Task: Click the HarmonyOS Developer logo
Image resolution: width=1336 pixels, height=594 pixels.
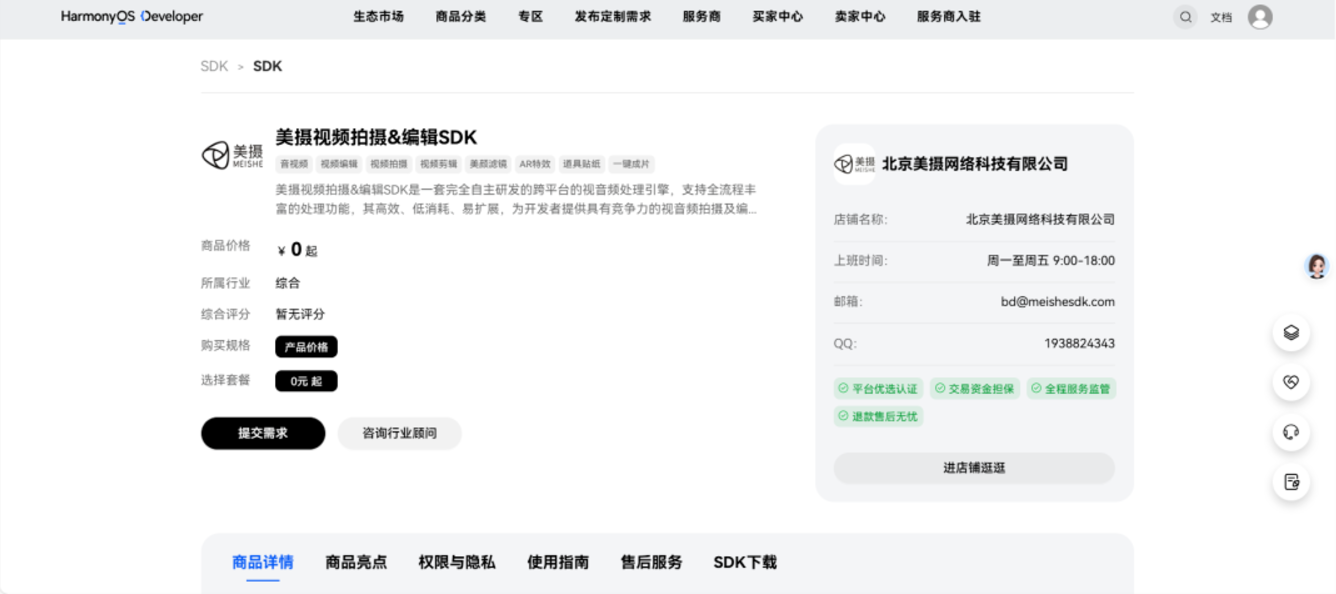Action: point(132,17)
